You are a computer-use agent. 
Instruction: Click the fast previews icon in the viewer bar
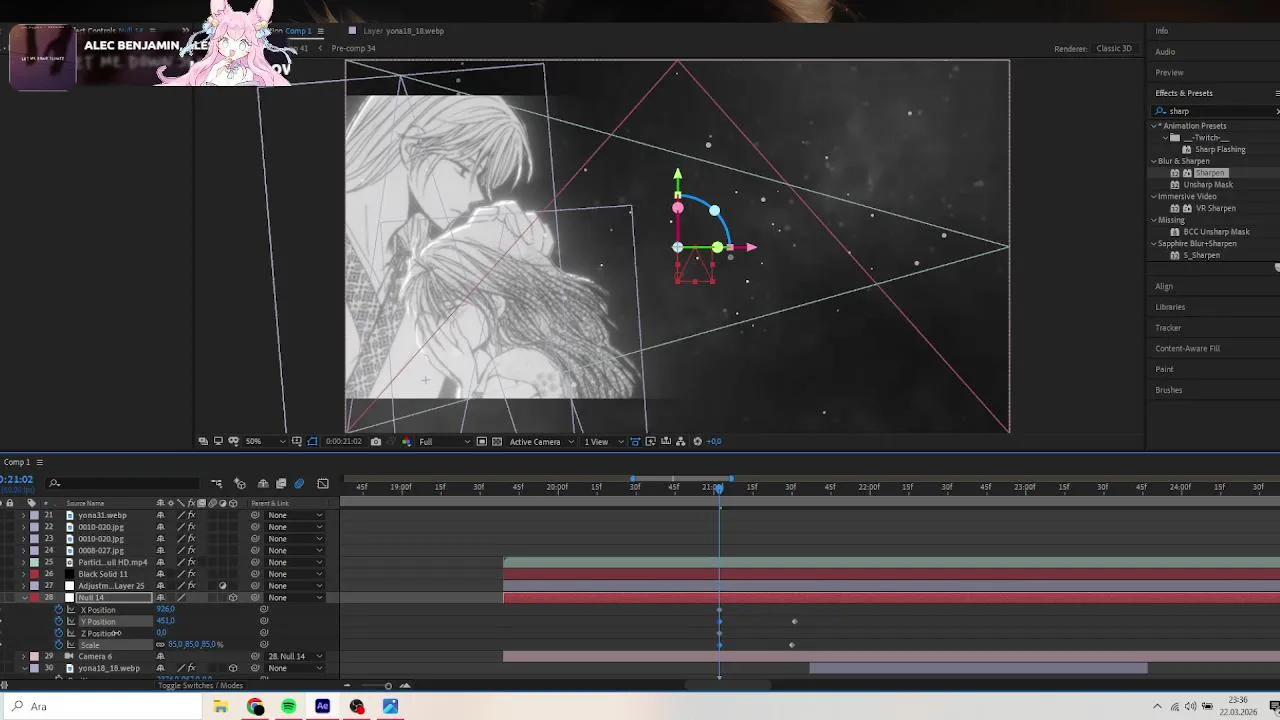(651, 441)
